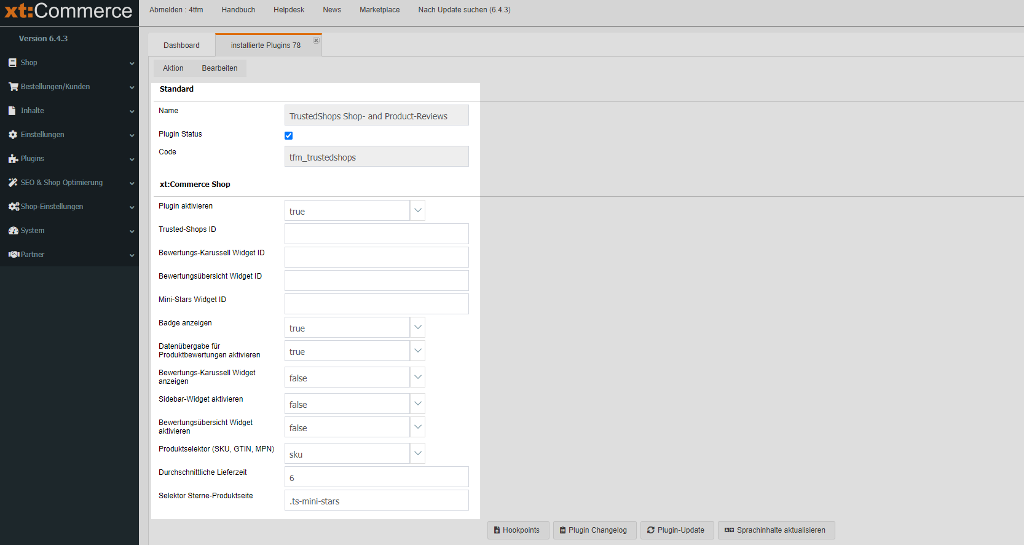Viewport: 1024px width, 545px height.
Task: Click the Shop icon in sidebar
Action: (x=12, y=62)
